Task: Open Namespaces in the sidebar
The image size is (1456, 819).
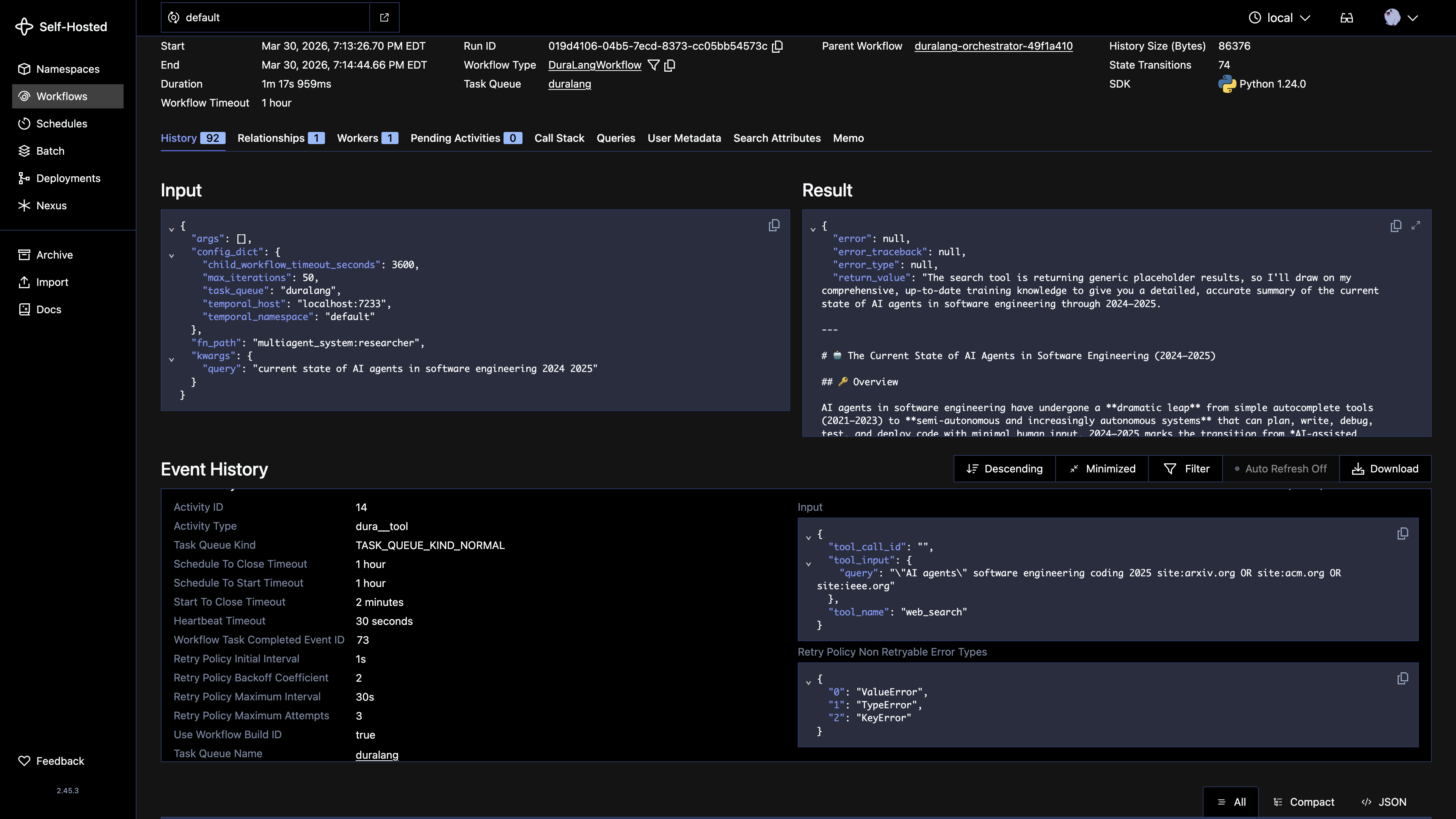Action: pyautogui.click(x=68, y=69)
